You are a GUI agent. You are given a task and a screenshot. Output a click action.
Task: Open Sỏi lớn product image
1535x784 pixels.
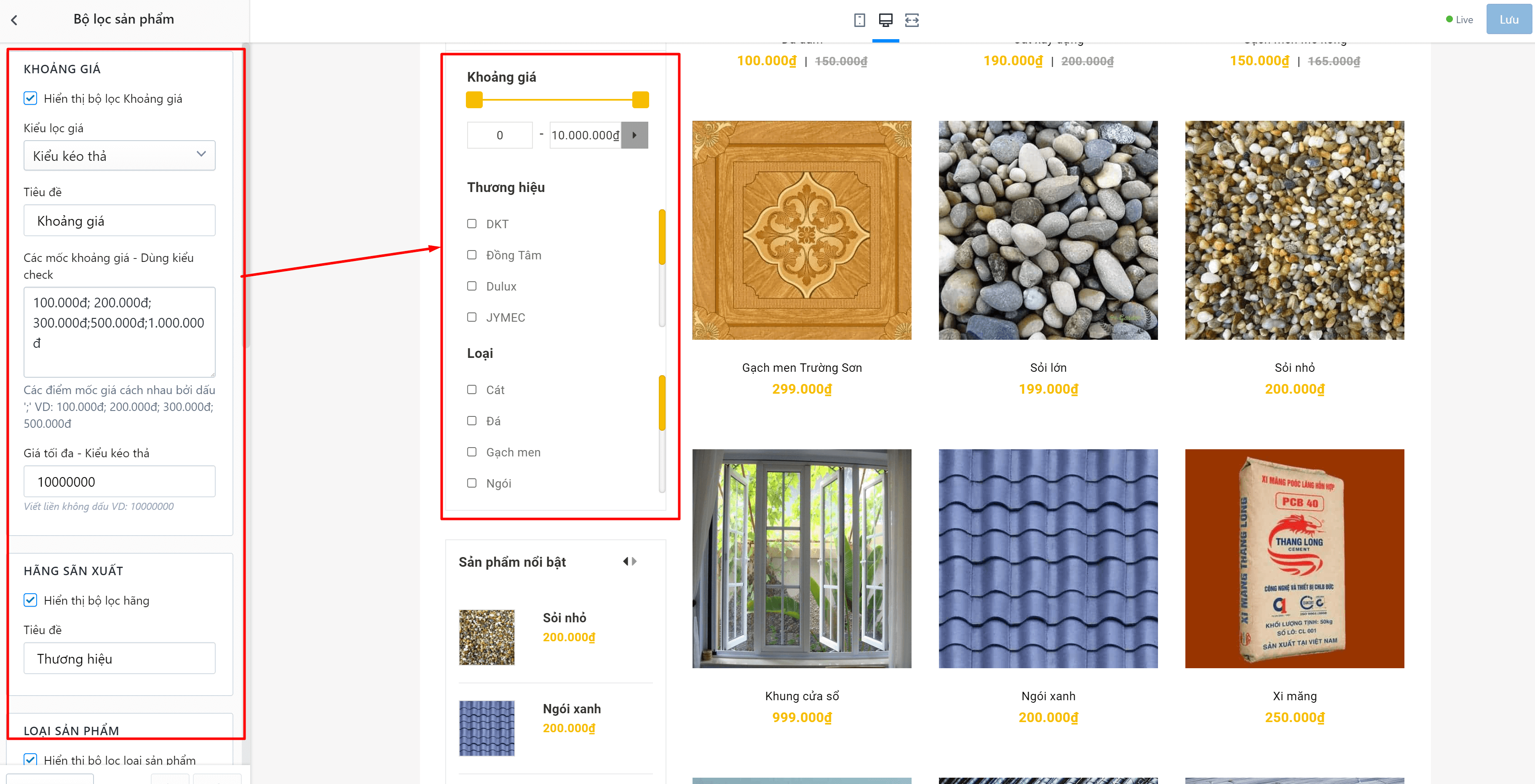1048,231
